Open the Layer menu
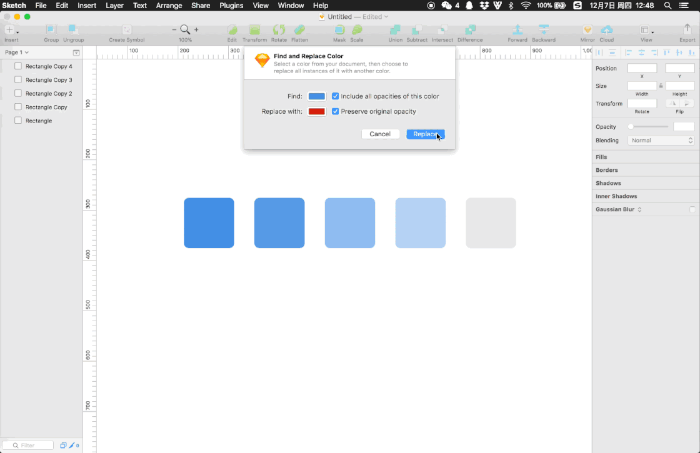The height and width of the screenshot is (453, 700). coord(114,5)
